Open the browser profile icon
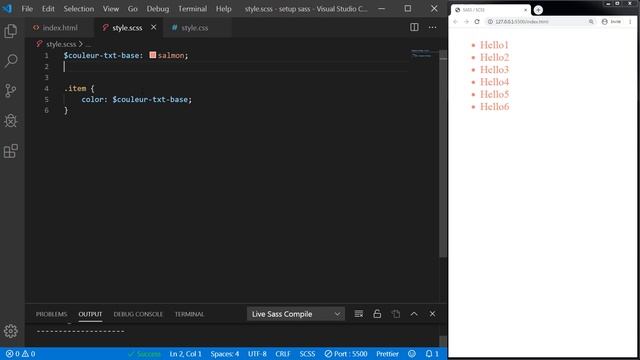The image size is (640, 360). click(604, 22)
